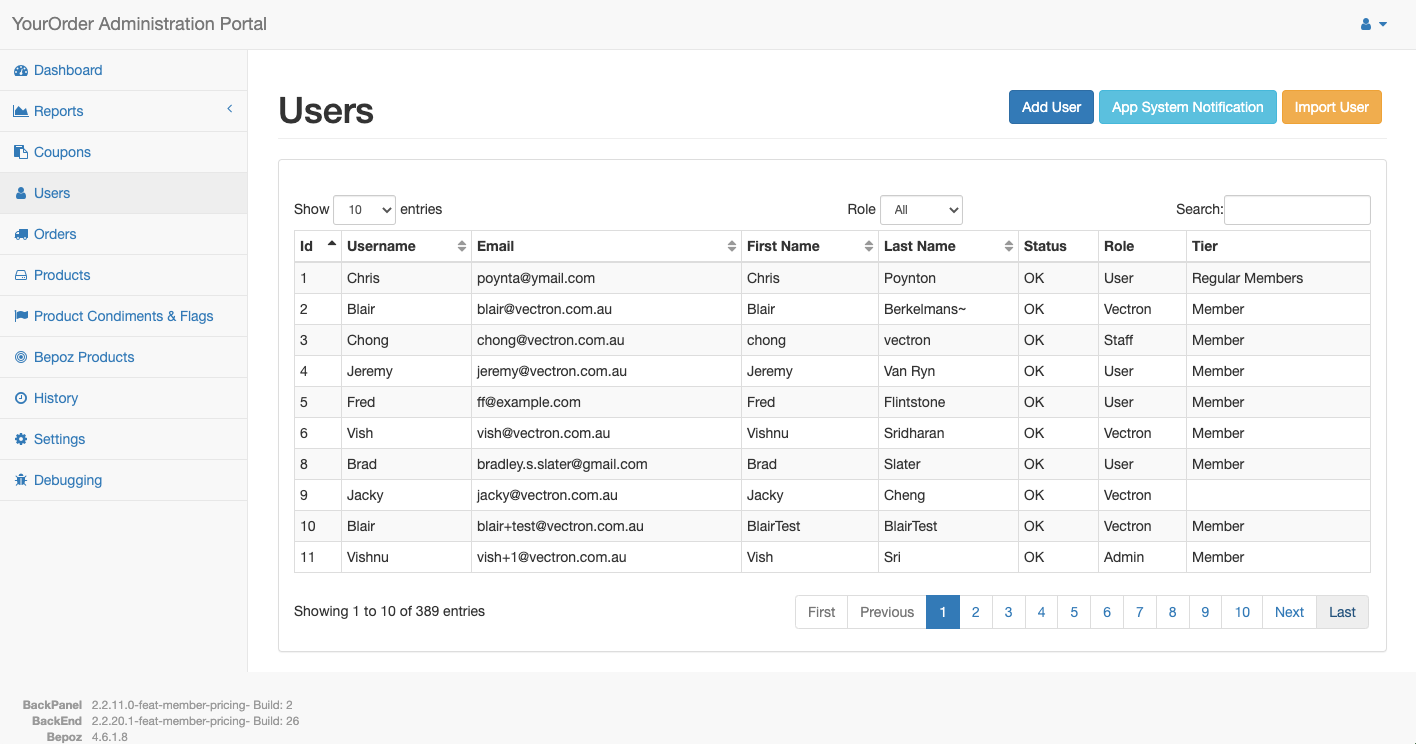Click into the Search input field
The width and height of the screenshot is (1416, 744).
(x=1297, y=210)
